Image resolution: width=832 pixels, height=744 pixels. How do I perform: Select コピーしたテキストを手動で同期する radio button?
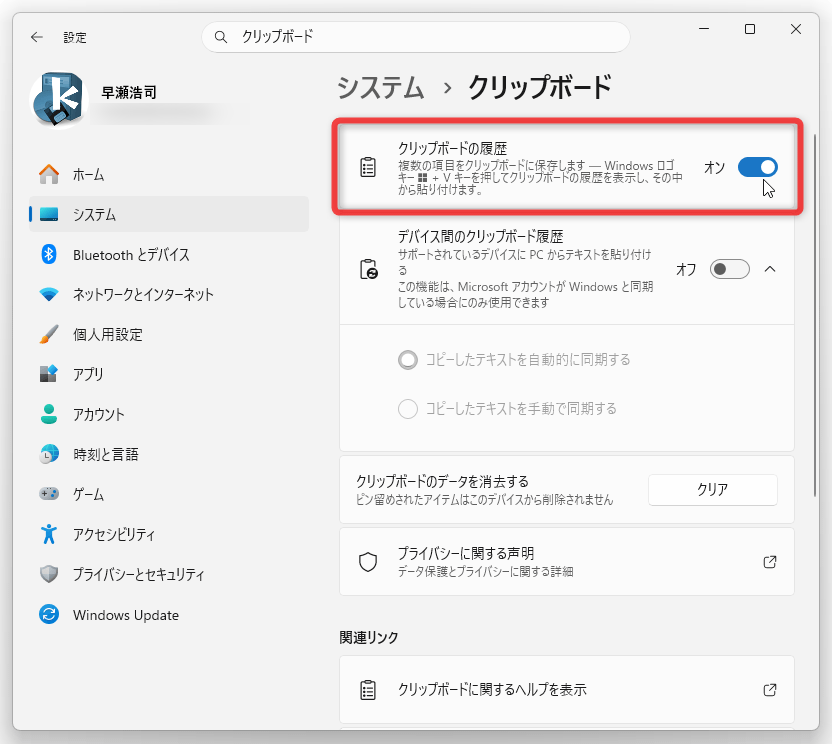point(408,409)
